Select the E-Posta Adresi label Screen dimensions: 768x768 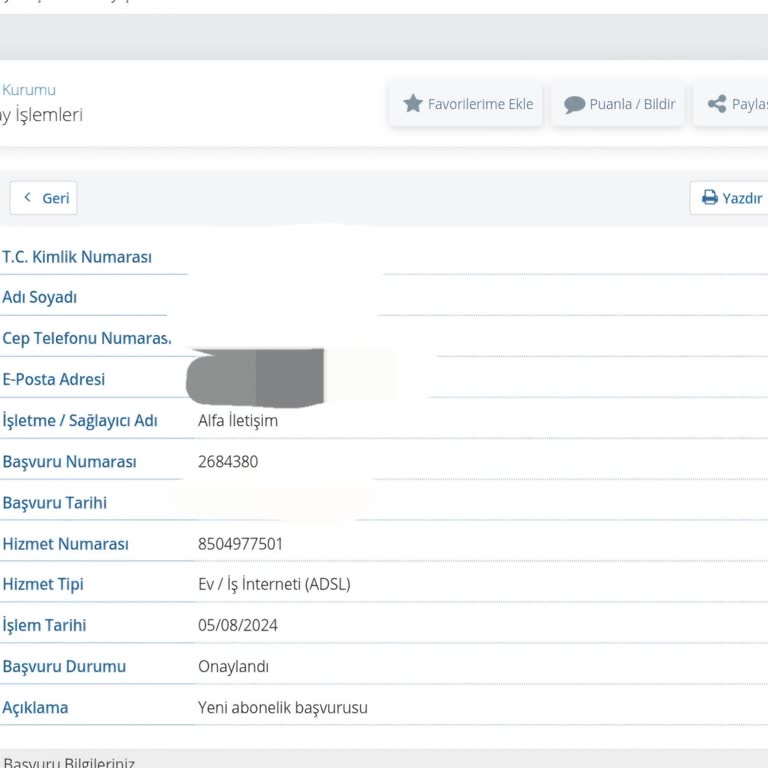[x=54, y=380]
